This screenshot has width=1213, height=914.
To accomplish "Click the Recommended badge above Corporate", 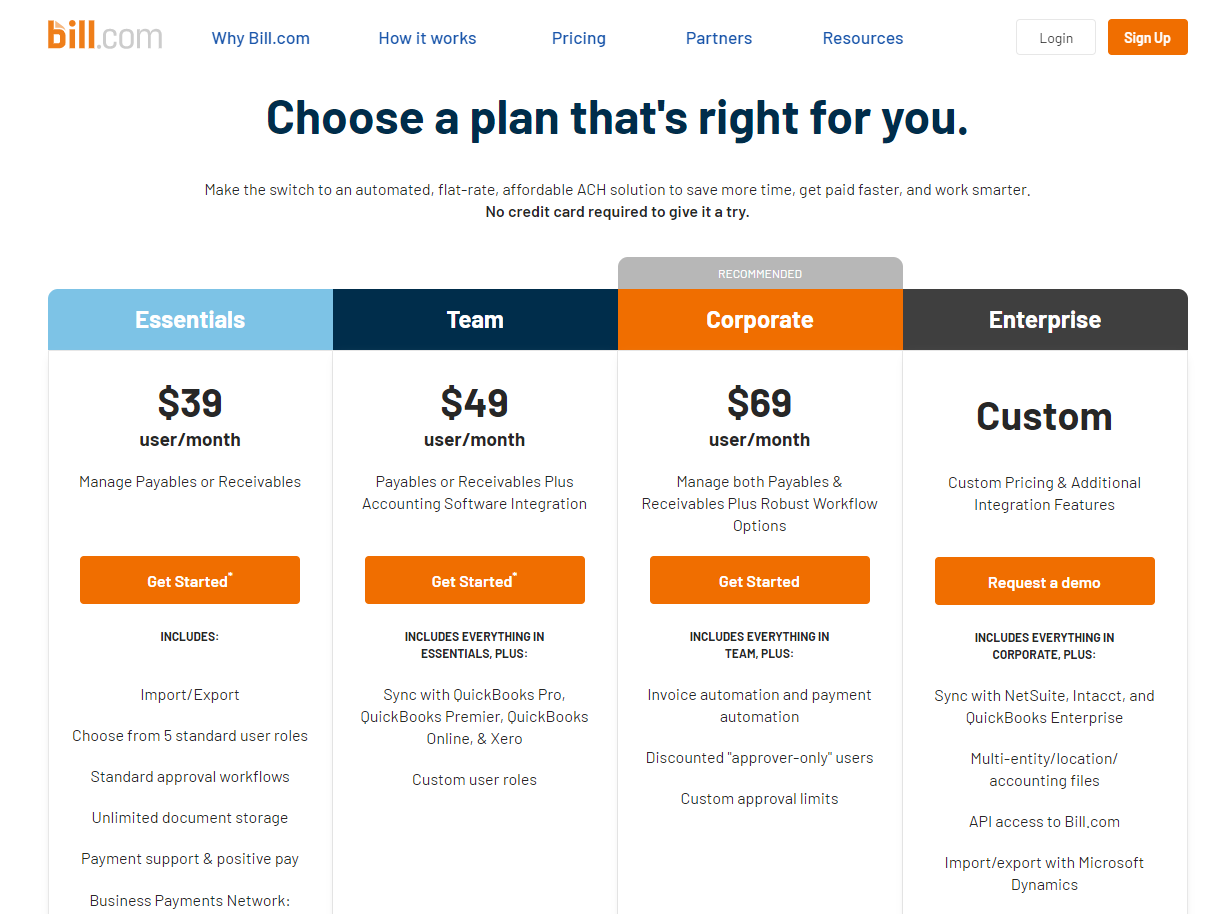I will [760, 273].
